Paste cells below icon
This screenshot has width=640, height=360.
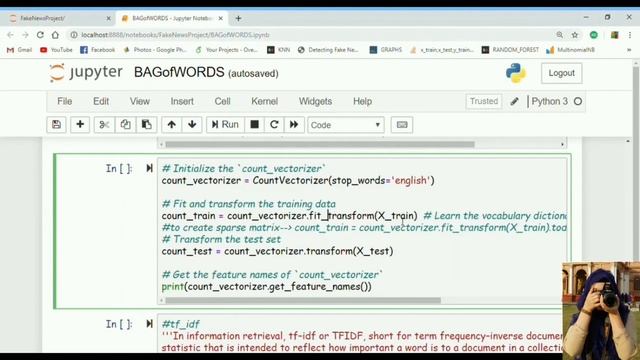(147, 124)
